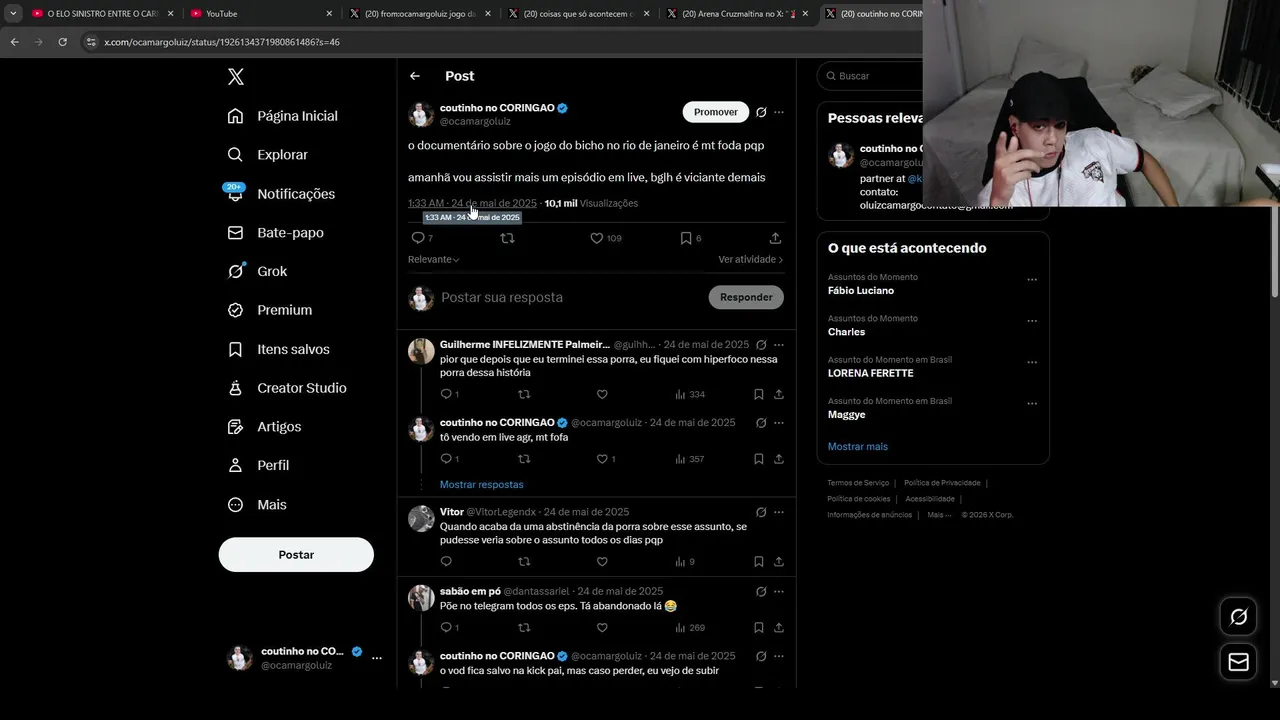
Task: Click the Postar button
Action: pos(296,555)
